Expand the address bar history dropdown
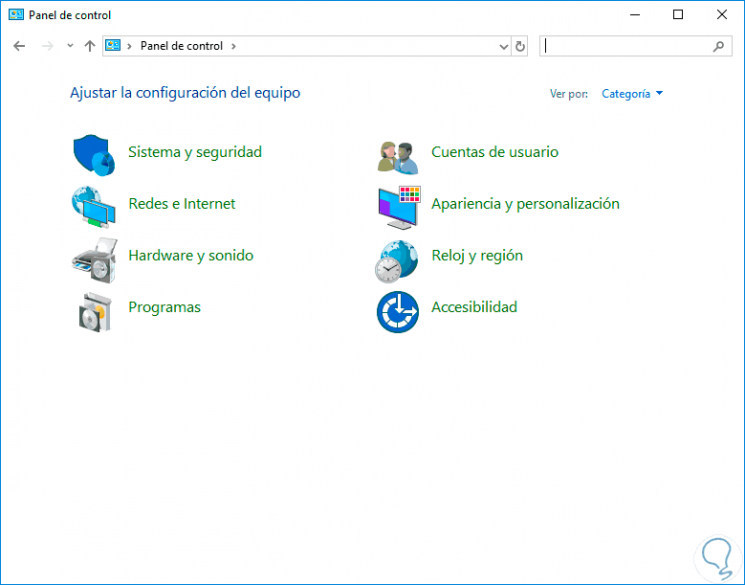745x585 pixels. click(x=504, y=47)
